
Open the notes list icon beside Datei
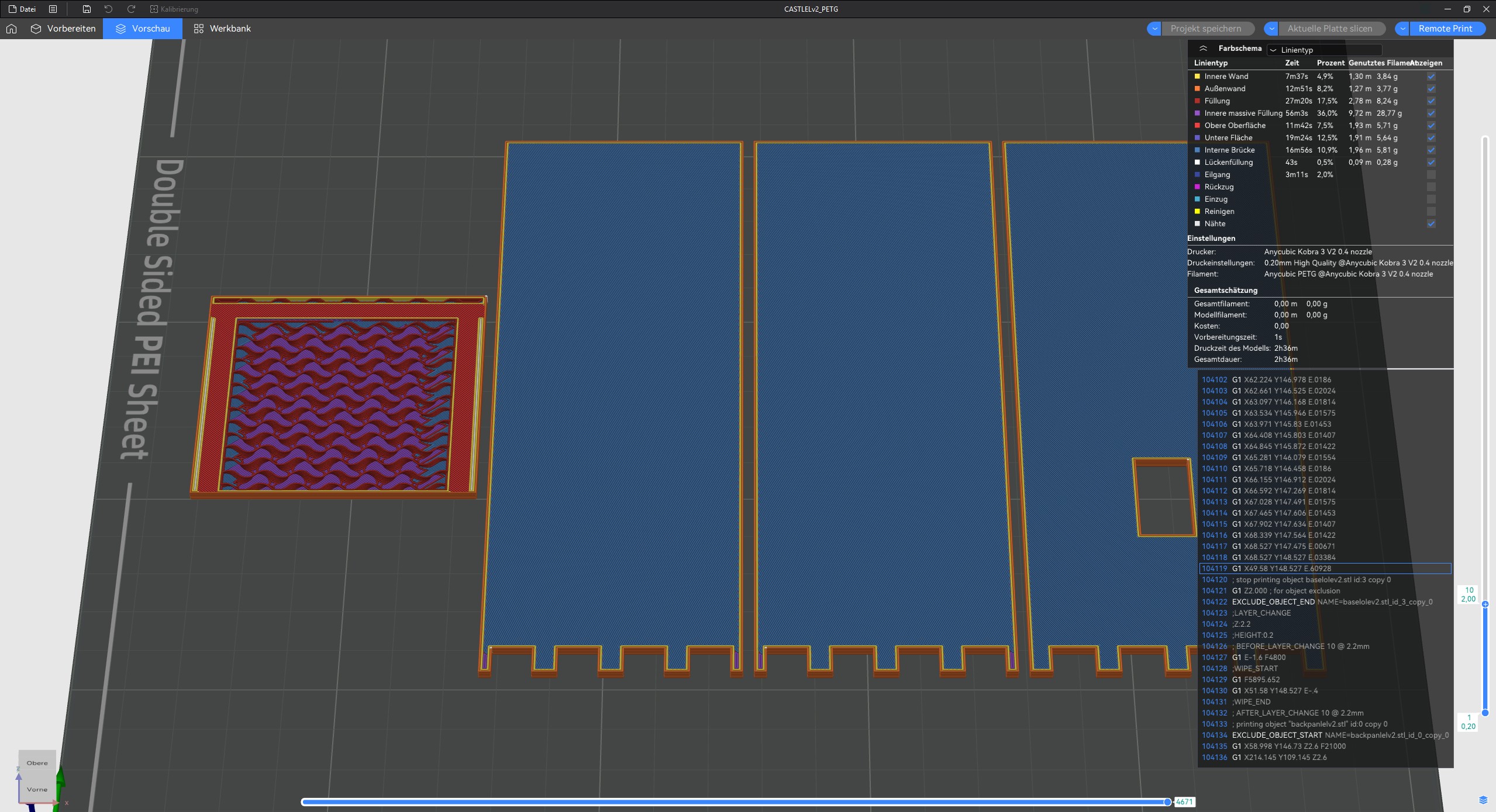click(x=53, y=9)
